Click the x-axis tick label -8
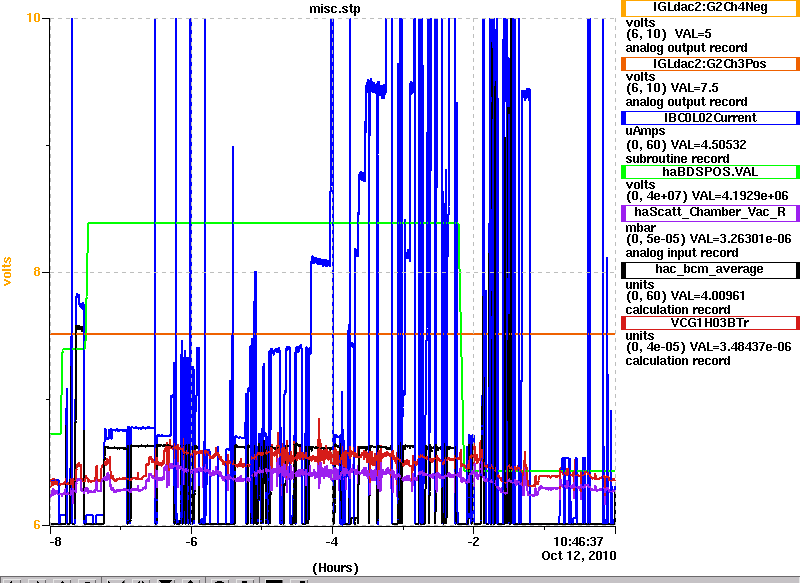800x583 pixels. point(55,542)
